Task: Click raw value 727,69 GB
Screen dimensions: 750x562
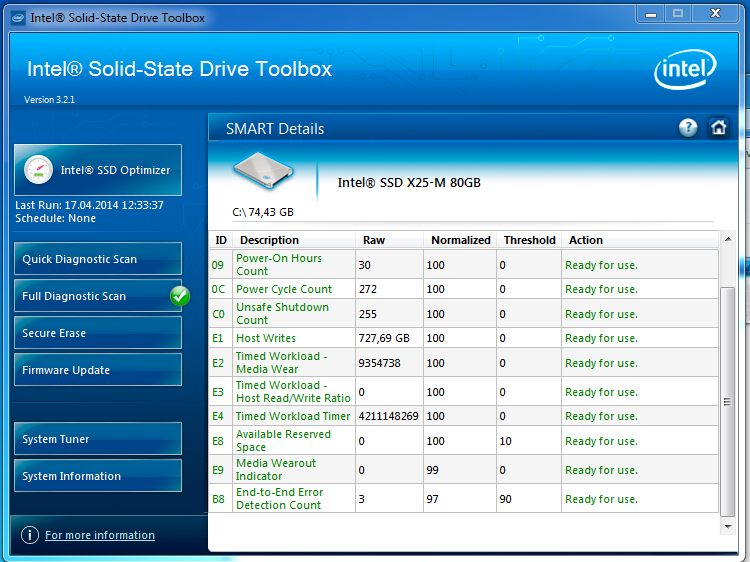Action: [384, 338]
